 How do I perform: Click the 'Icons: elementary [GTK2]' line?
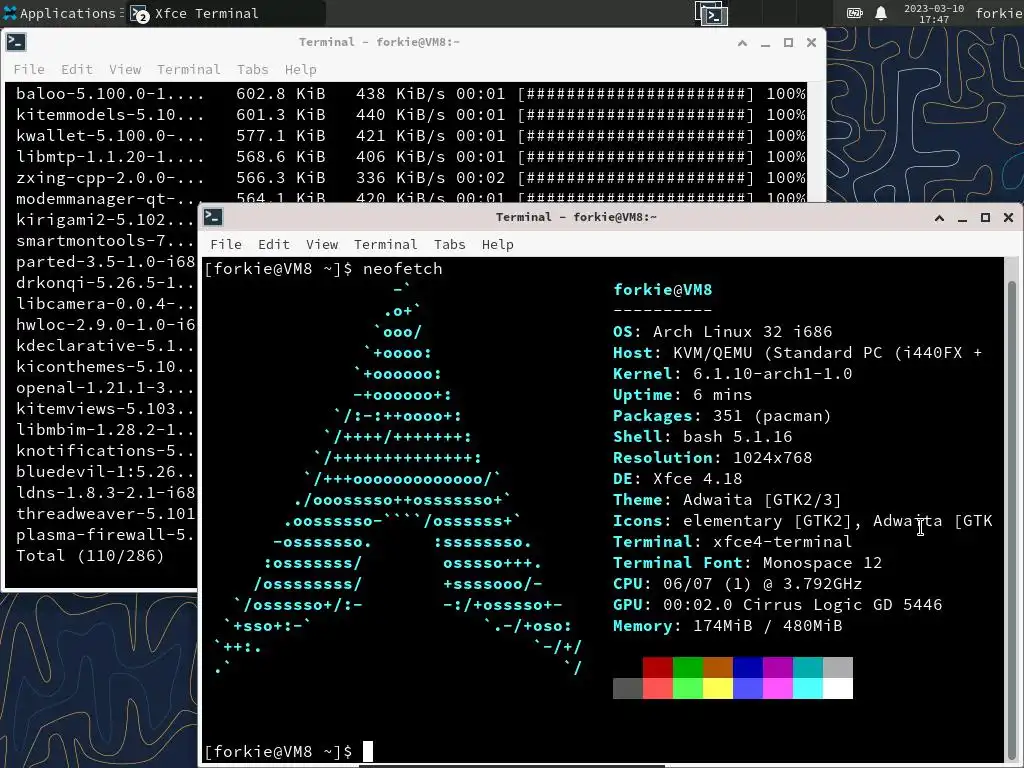click(803, 520)
